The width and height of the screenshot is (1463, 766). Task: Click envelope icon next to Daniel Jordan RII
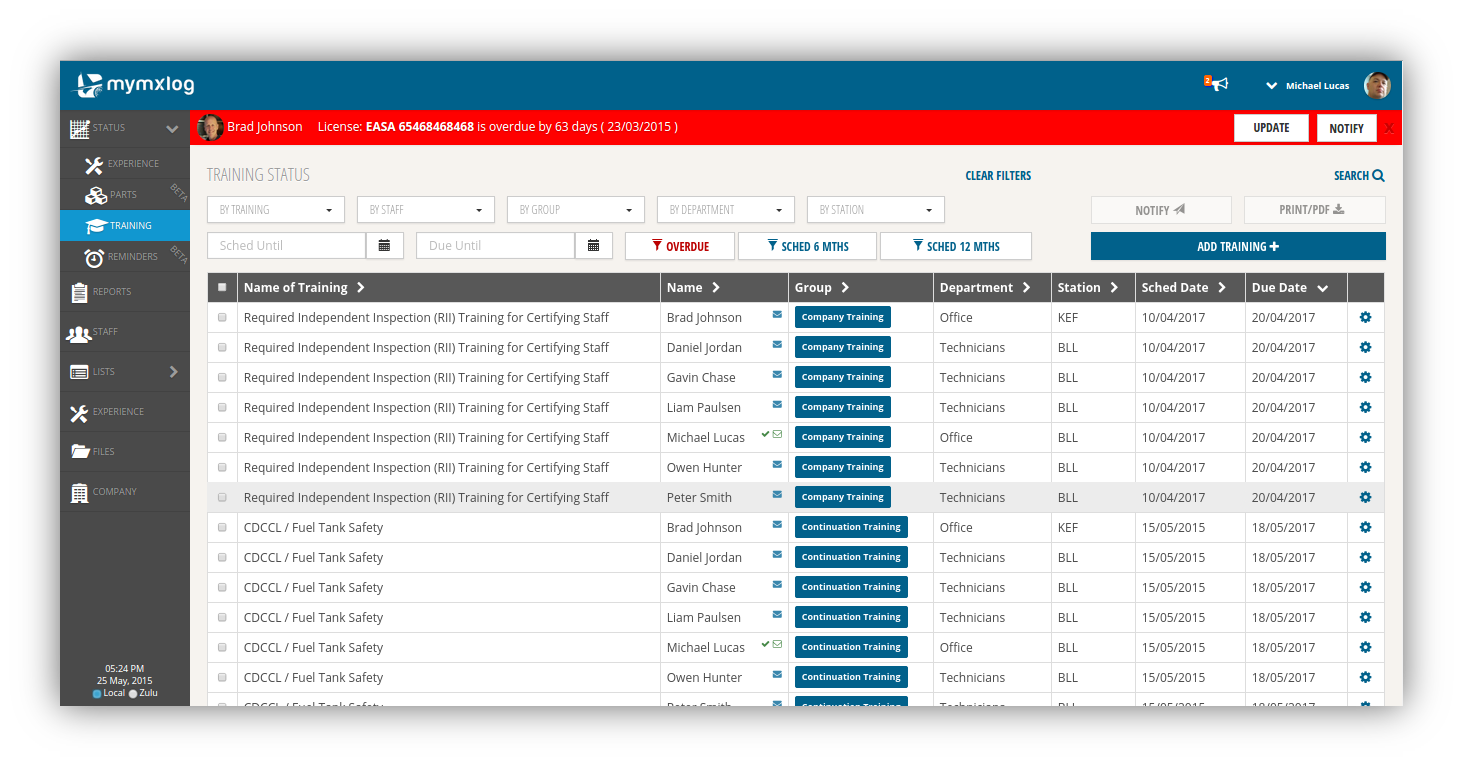pyautogui.click(x=777, y=345)
